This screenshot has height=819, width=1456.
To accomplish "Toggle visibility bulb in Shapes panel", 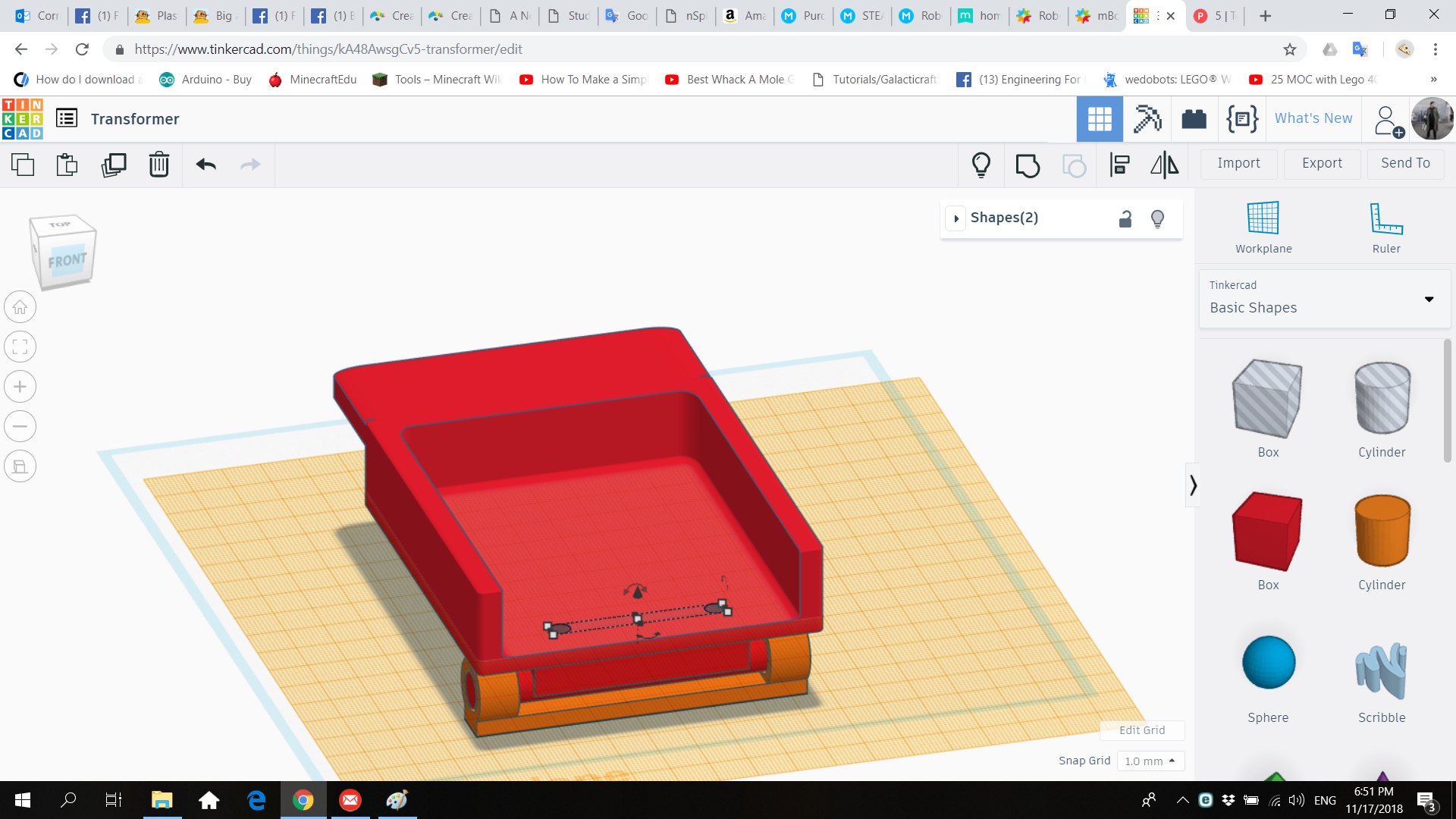I will [1157, 219].
